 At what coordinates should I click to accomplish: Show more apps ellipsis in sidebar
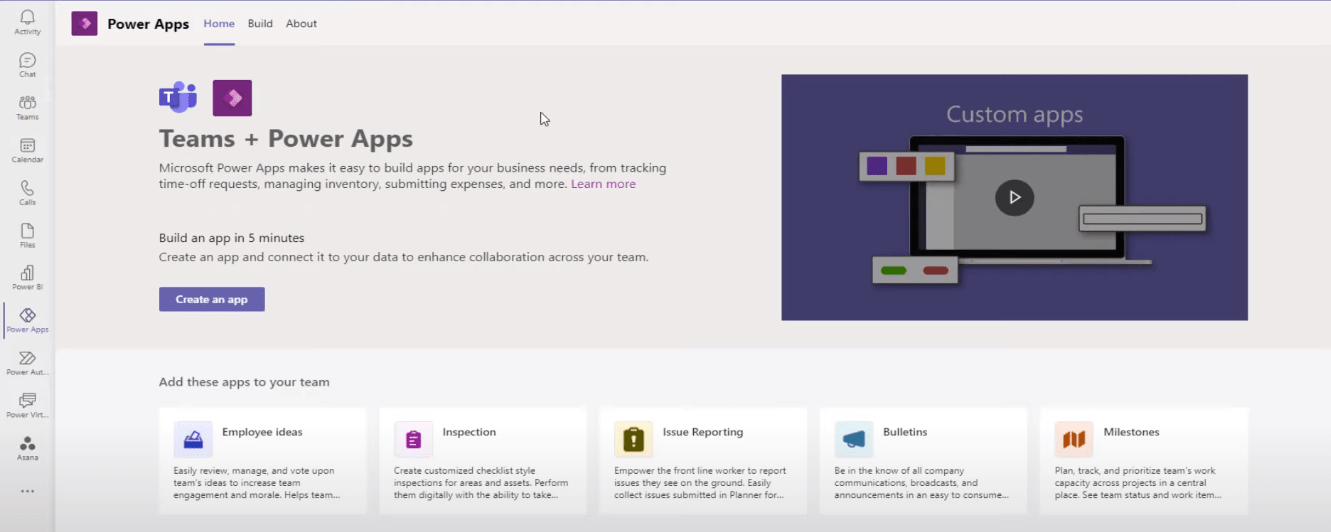pyautogui.click(x=27, y=491)
